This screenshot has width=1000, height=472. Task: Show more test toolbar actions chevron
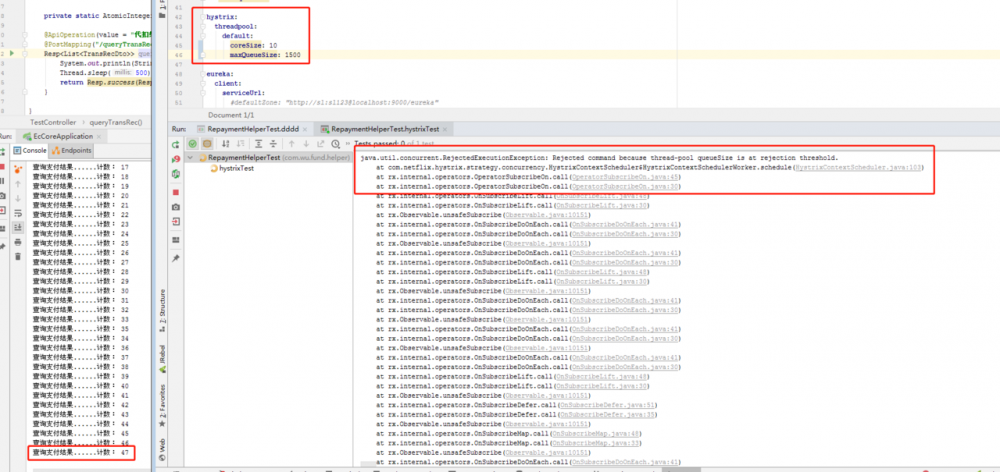pos(348,144)
